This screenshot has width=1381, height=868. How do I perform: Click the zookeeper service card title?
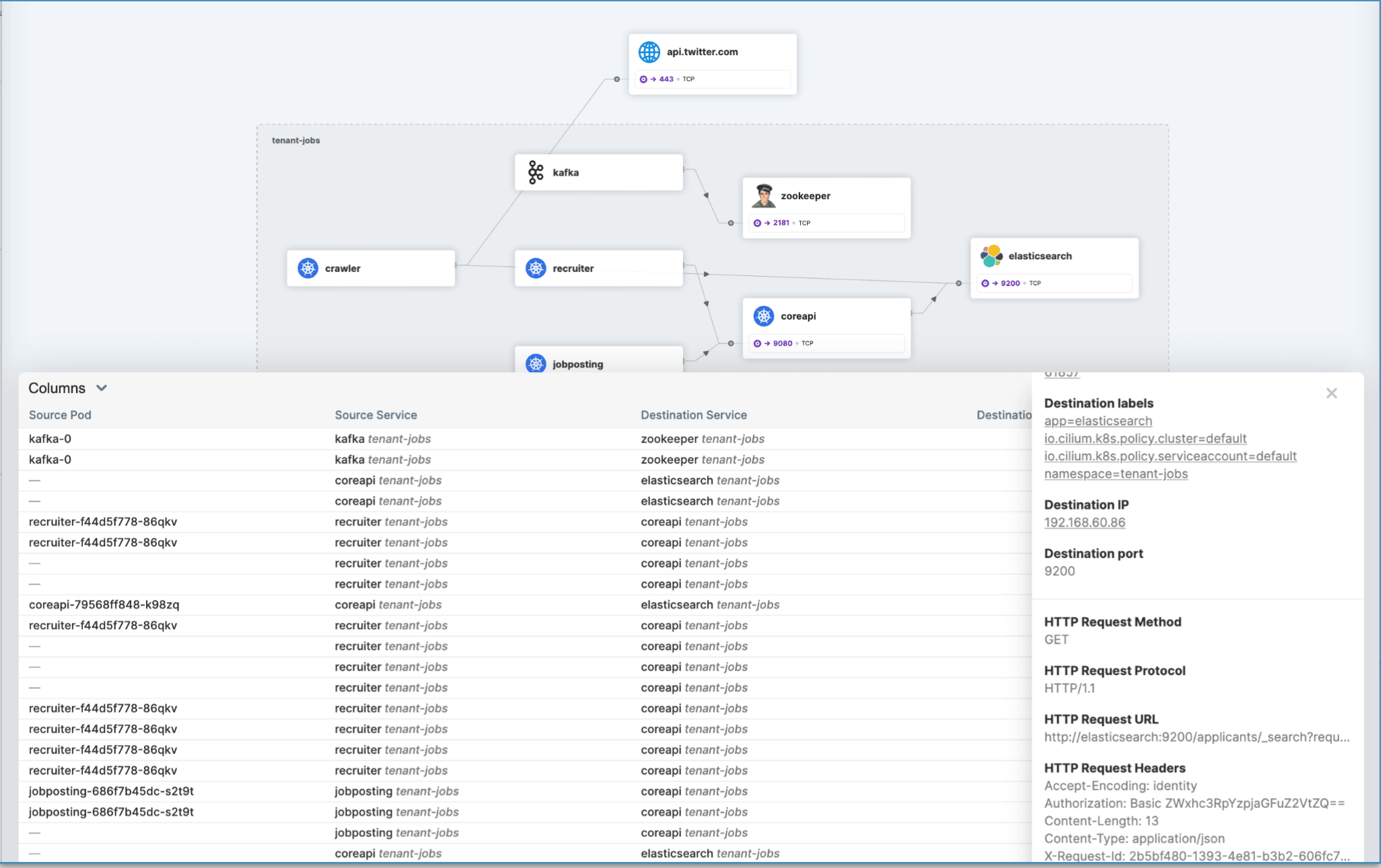click(x=806, y=196)
